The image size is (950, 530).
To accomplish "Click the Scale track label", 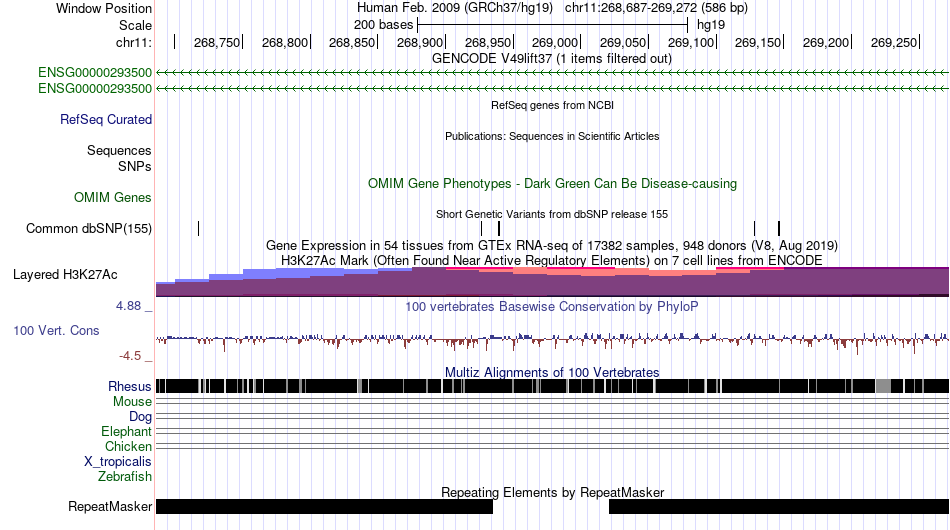I will point(135,25).
